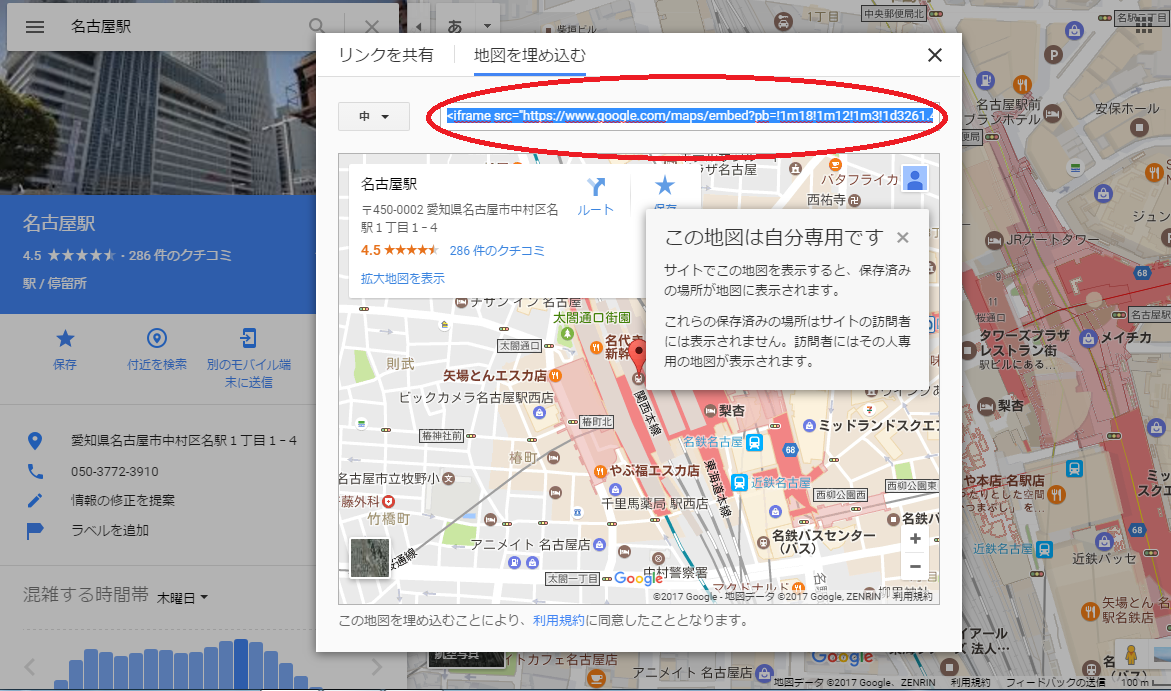Select the 地図を埋め込む tab
The image size is (1171, 691).
(529, 55)
